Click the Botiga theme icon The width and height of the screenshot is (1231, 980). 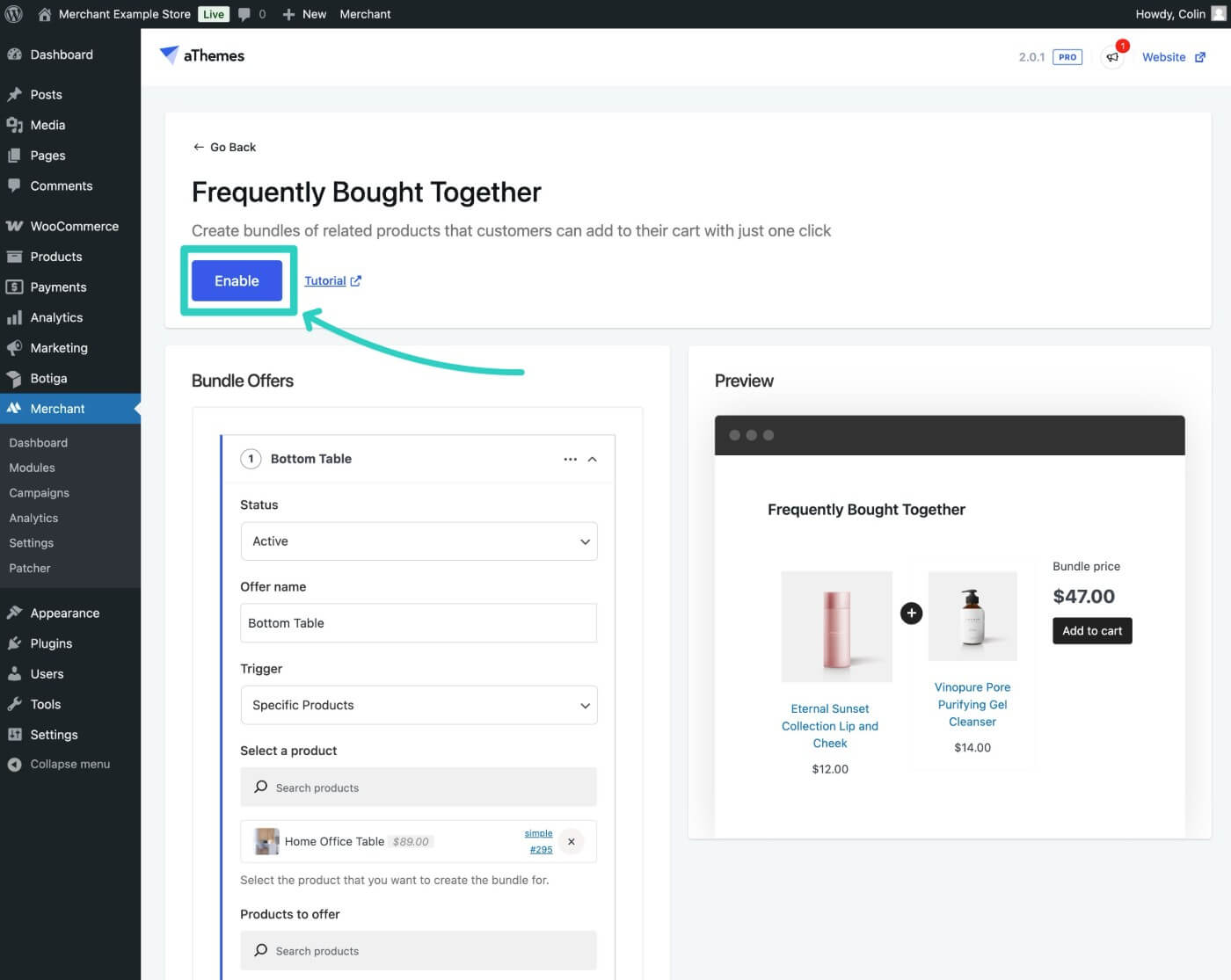14,378
